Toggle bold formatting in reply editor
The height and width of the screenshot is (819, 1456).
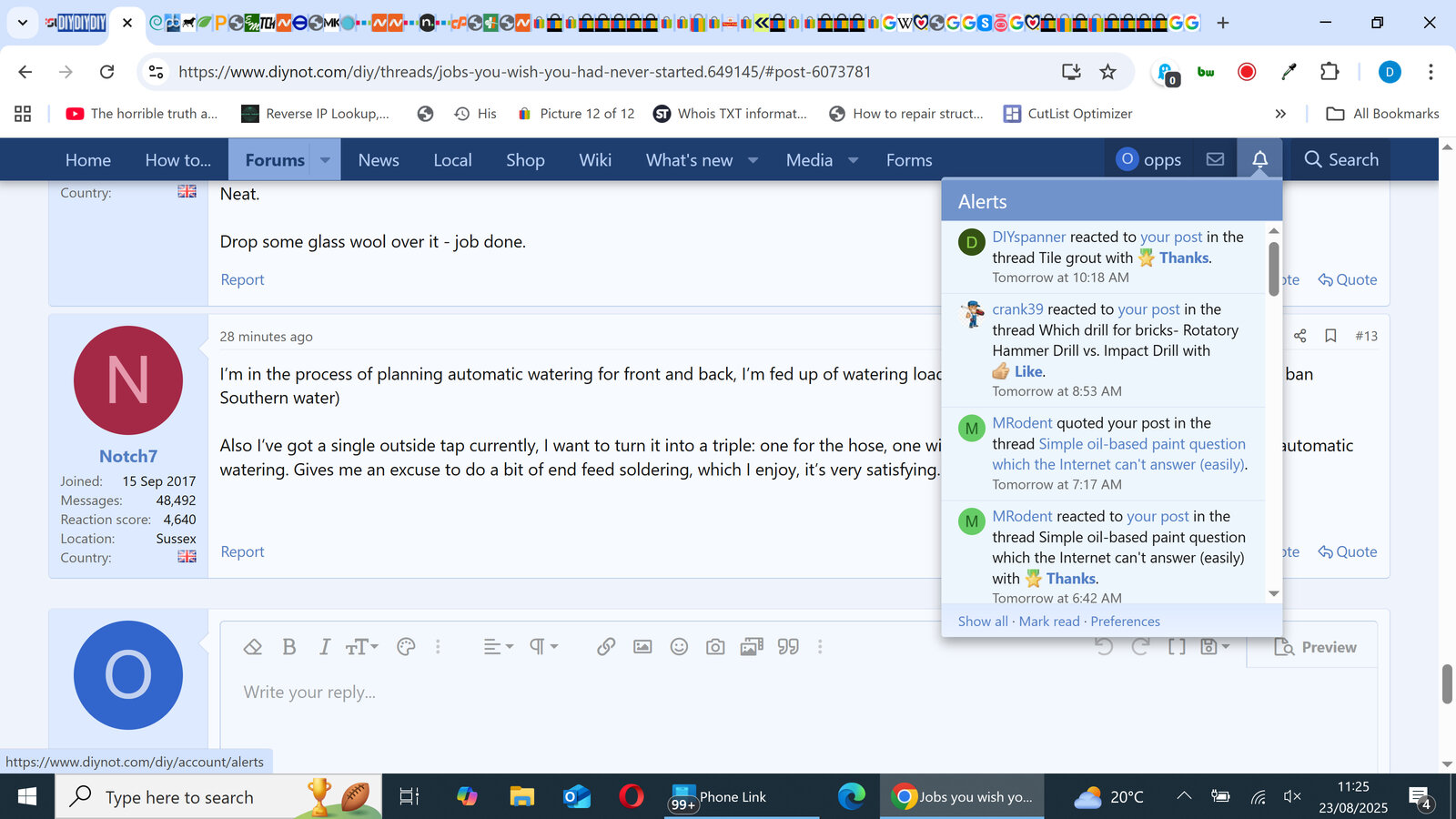tap(289, 647)
